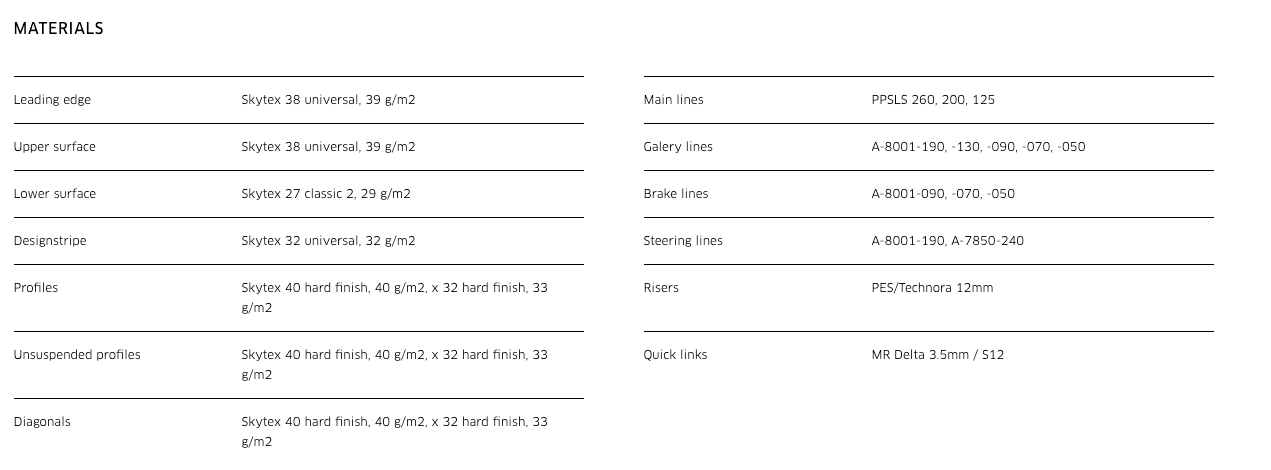Select the MR Delta 3.5mm / S12 text
The image size is (1271, 470).
937,355
